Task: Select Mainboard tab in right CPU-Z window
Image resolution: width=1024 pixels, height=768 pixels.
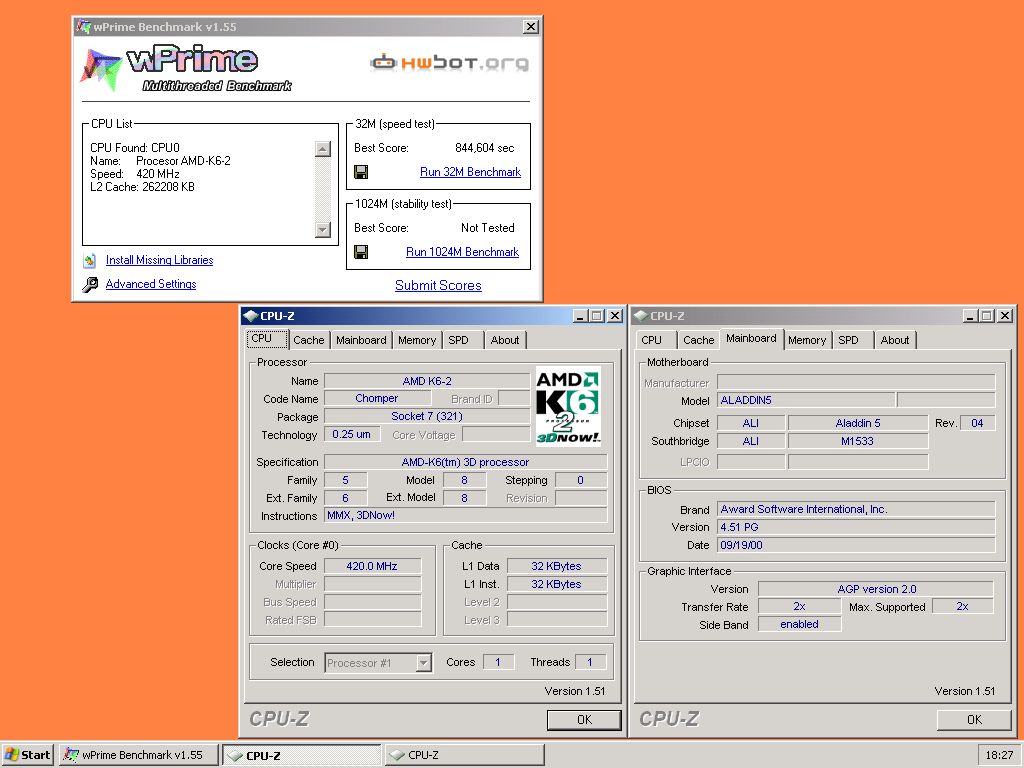Action: pos(751,339)
